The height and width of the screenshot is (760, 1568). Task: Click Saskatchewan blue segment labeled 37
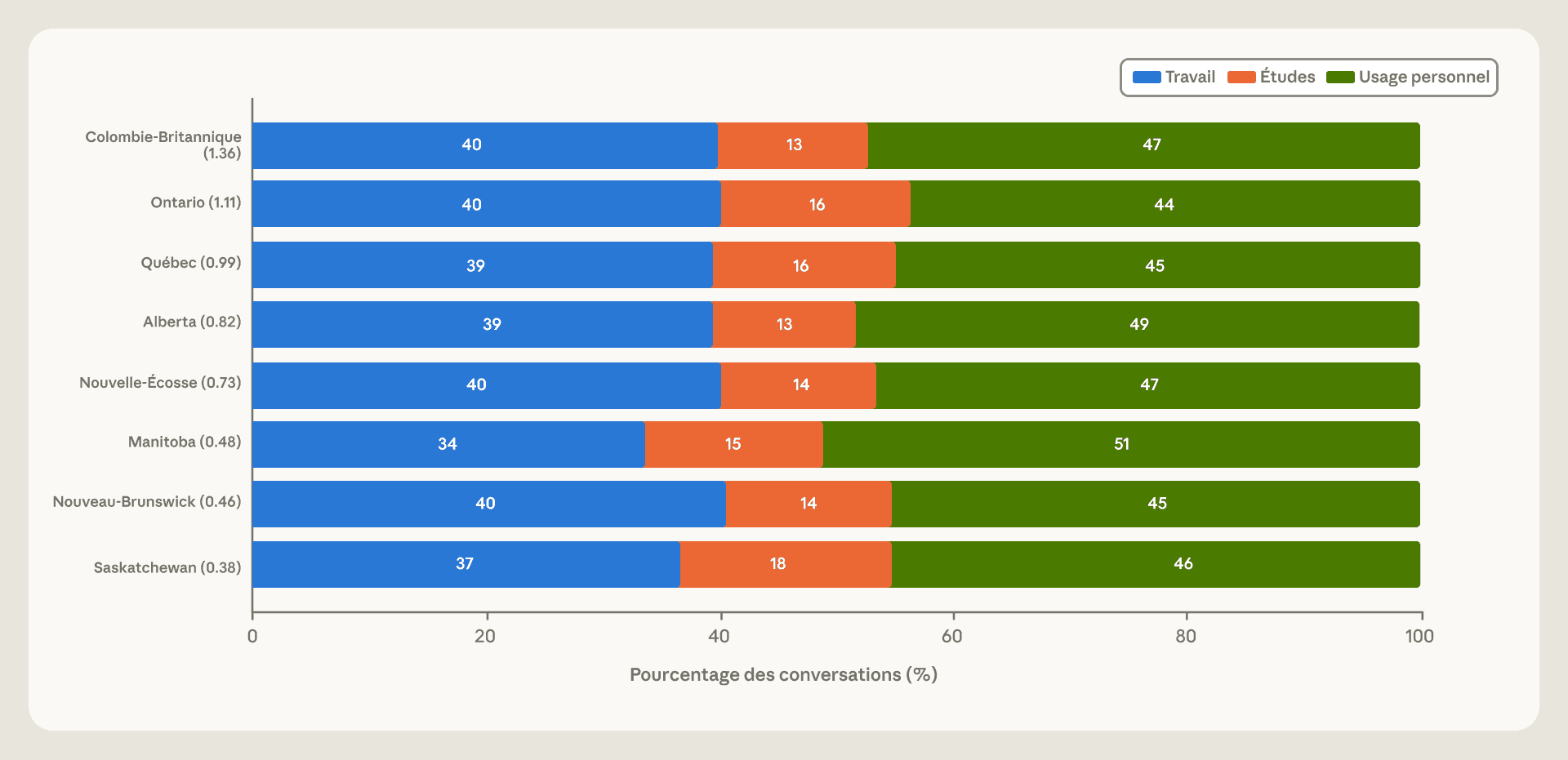466,564
